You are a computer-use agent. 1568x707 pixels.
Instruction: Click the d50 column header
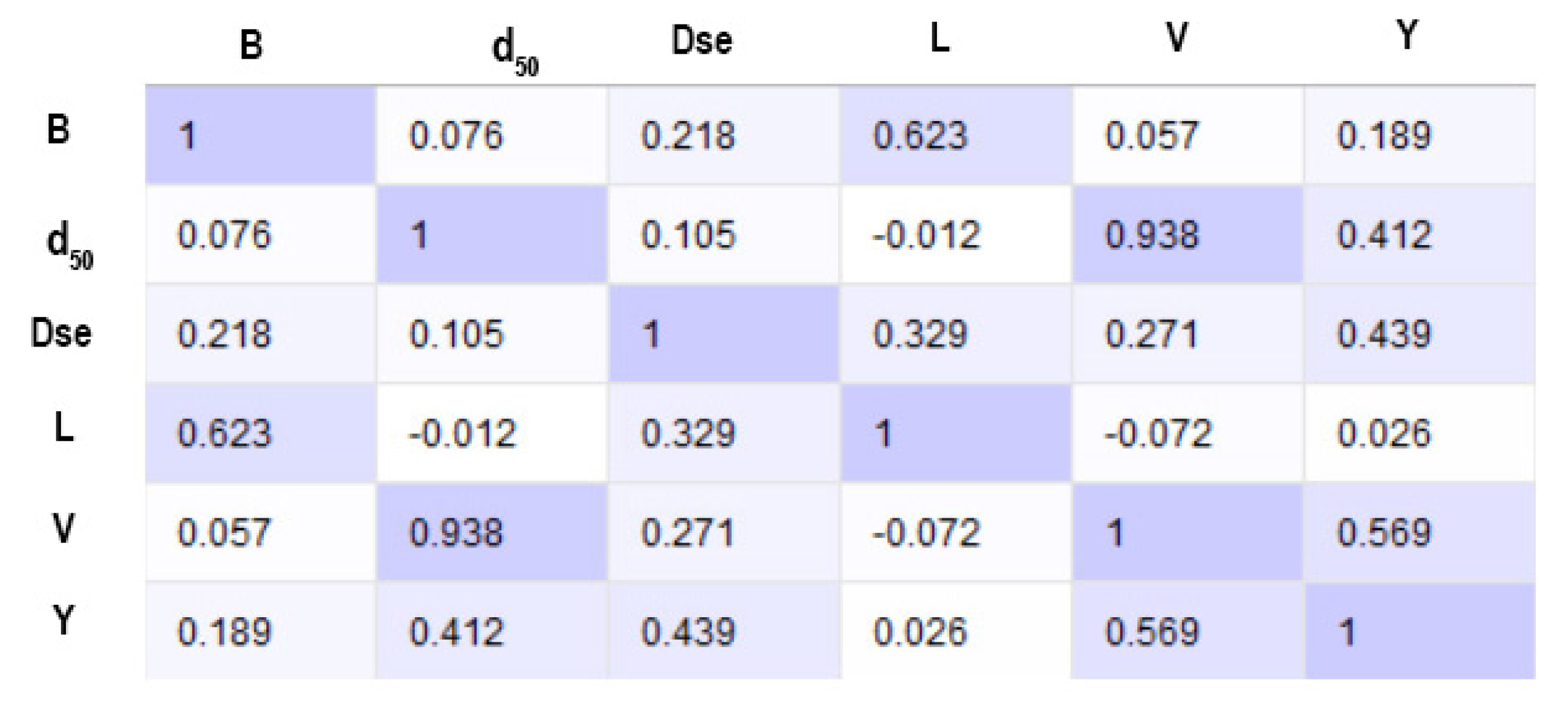(514, 53)
